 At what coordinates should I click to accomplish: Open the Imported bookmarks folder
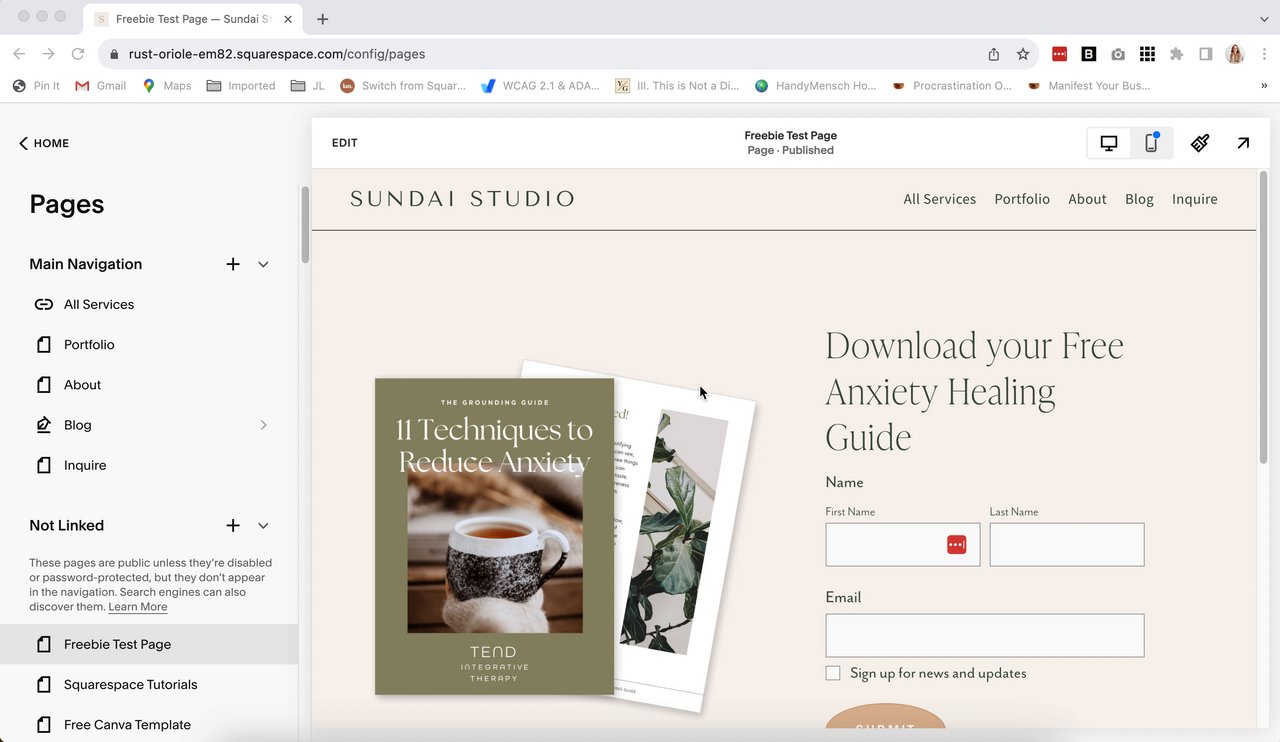[x=241, y=86]
